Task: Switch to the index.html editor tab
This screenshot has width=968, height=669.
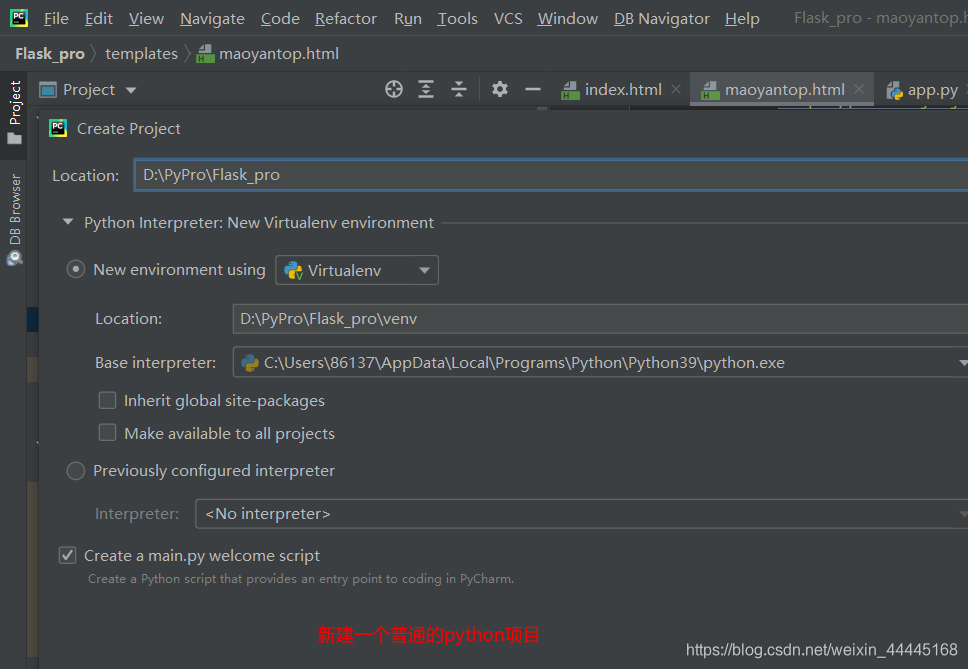Action: tap(623, 89)
